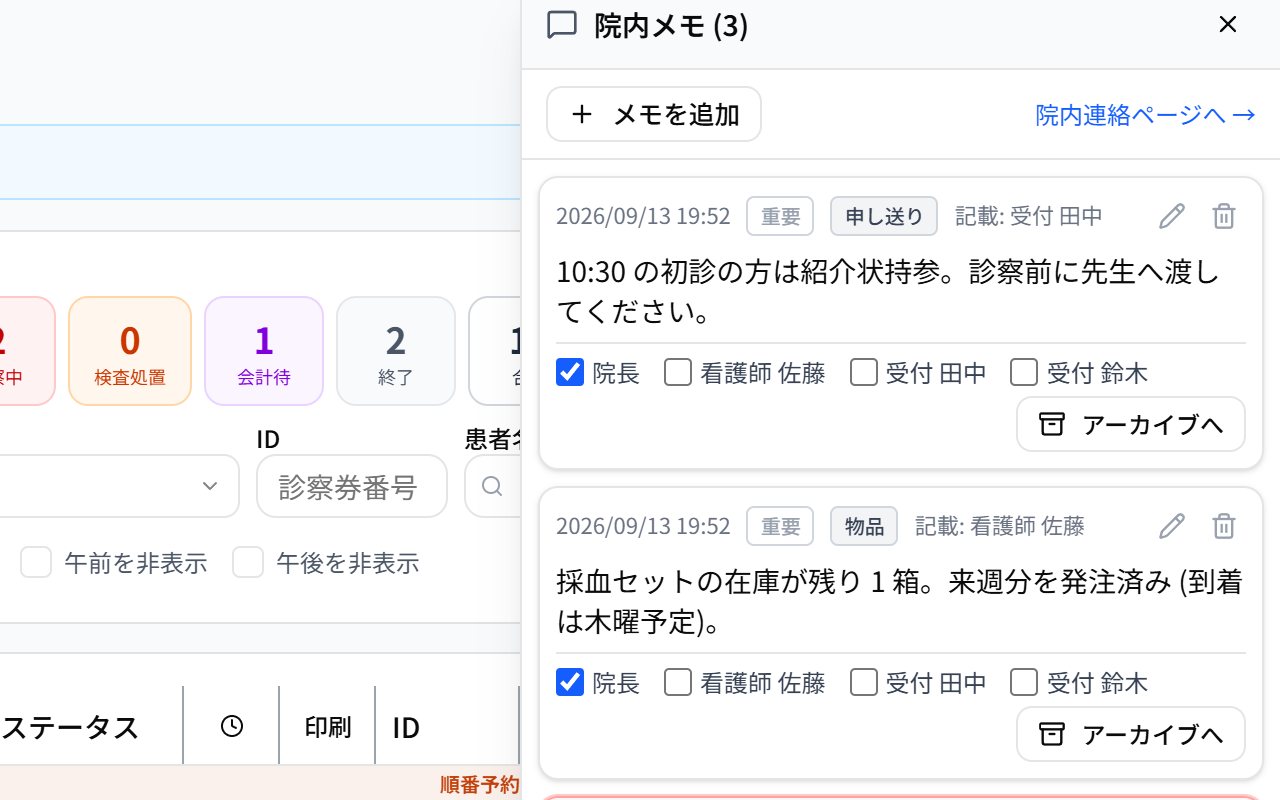Image resolution: width=1280 pixels, height=800 pixels.
Task: Open the dropdown left of the ID field
Action: pos(120,486)
